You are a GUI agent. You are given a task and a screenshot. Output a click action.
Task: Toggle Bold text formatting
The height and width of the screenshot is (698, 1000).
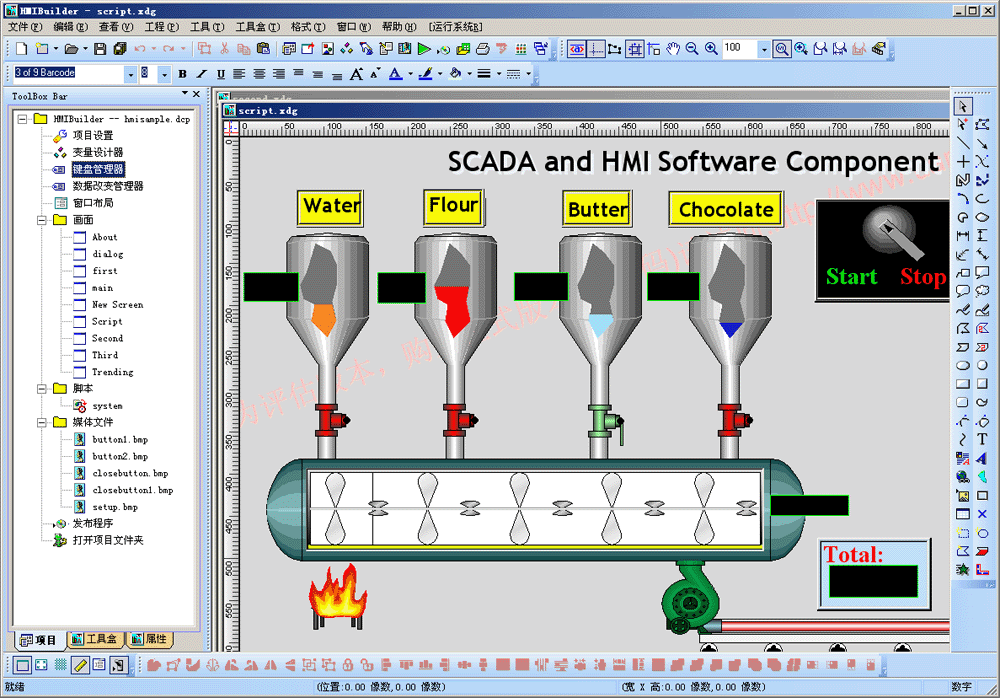click(x=182, y=74)
